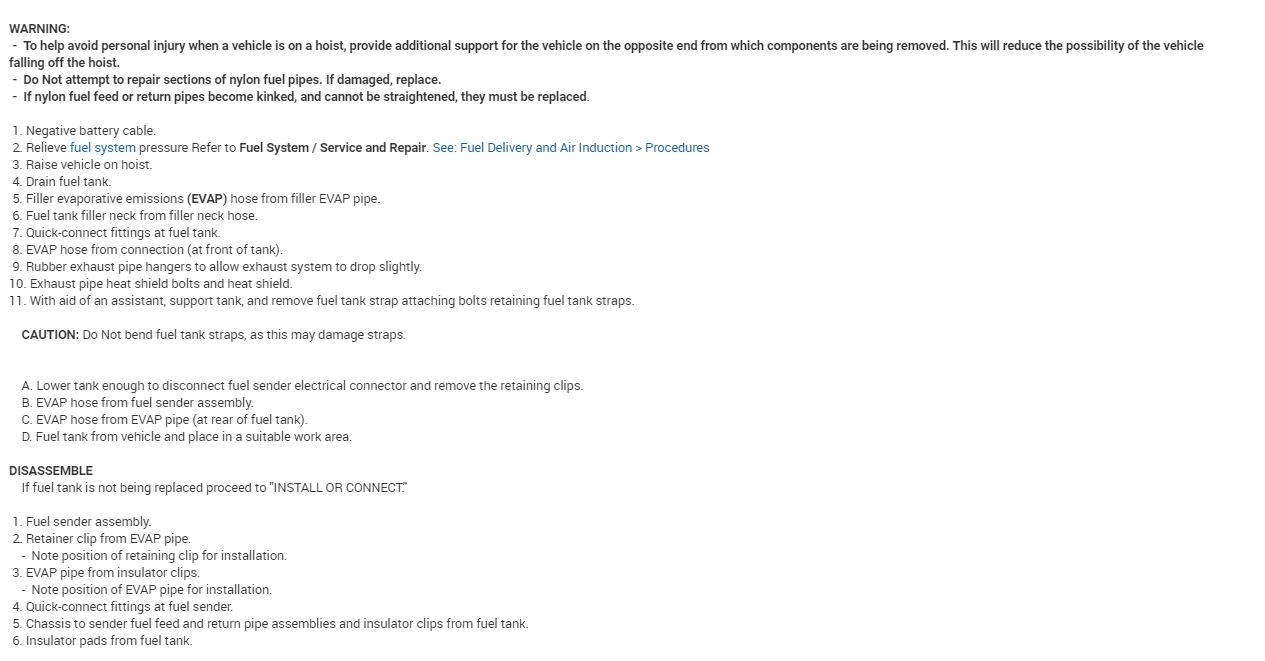Viewport: 1265px width, 661px height.
Task: Click the "WARNING:" heading text
Action: (39, 29)
